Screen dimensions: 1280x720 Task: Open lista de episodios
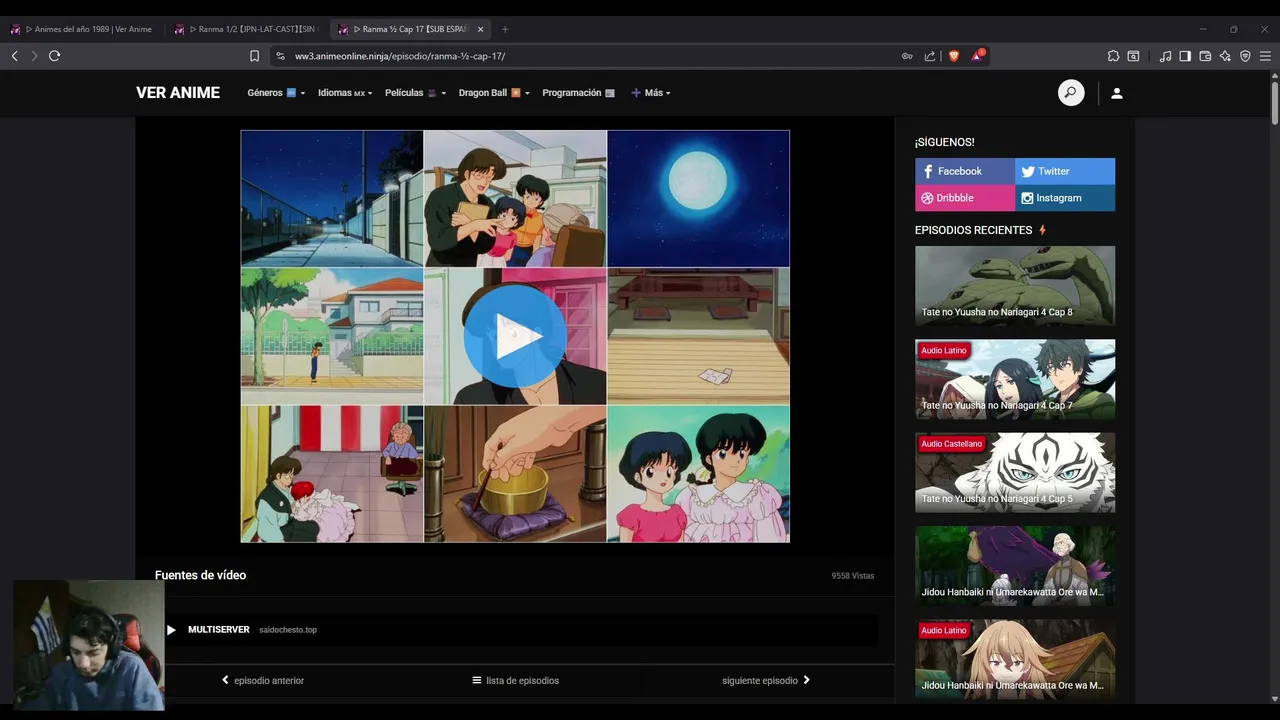pos(515,681)
